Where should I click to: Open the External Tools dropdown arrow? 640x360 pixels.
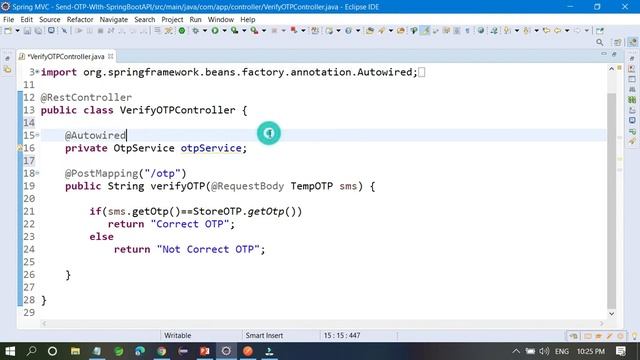pyautogui.click(x=264, y=31)
